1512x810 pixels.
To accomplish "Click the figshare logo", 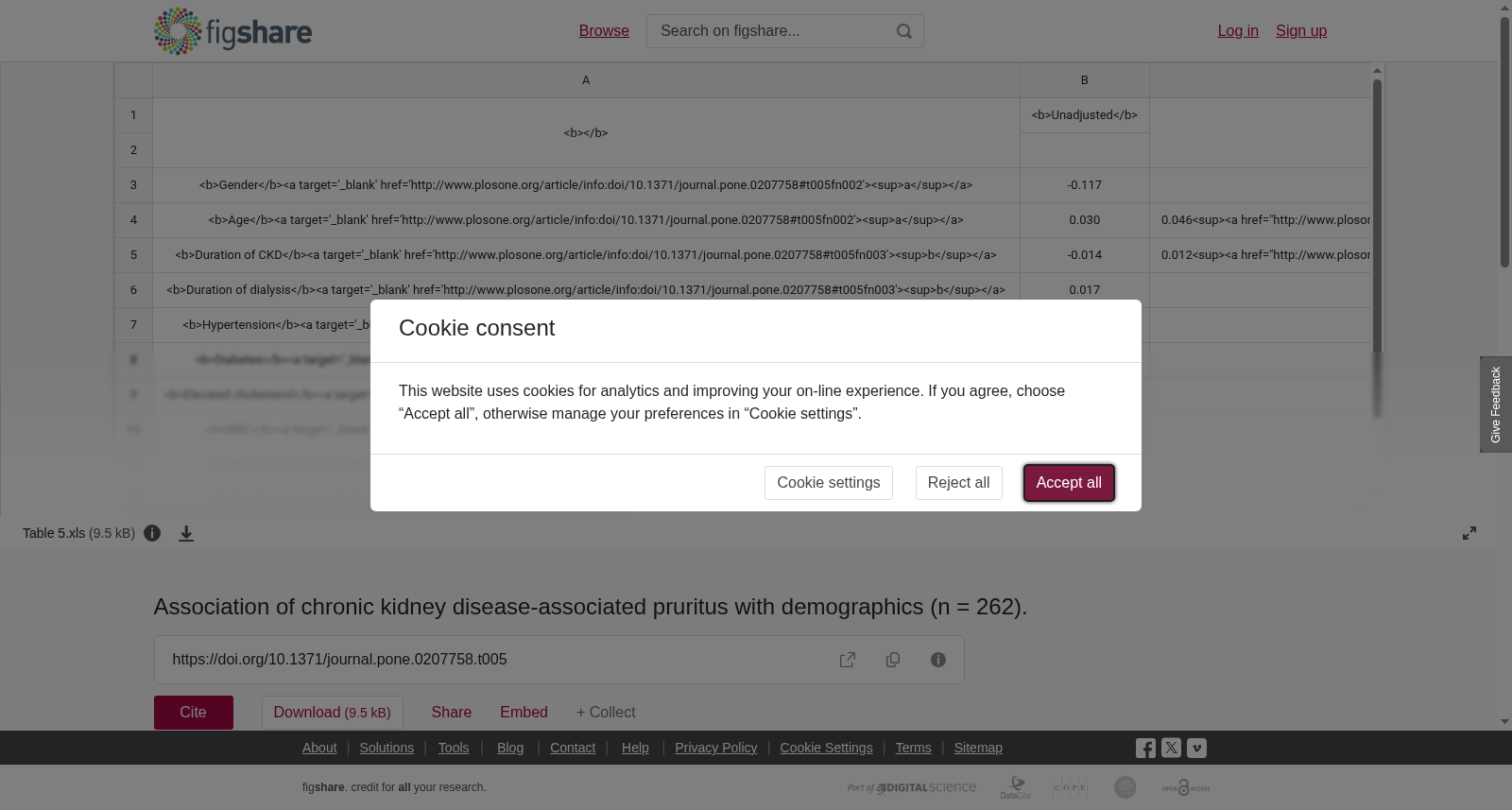I will 232,31.
